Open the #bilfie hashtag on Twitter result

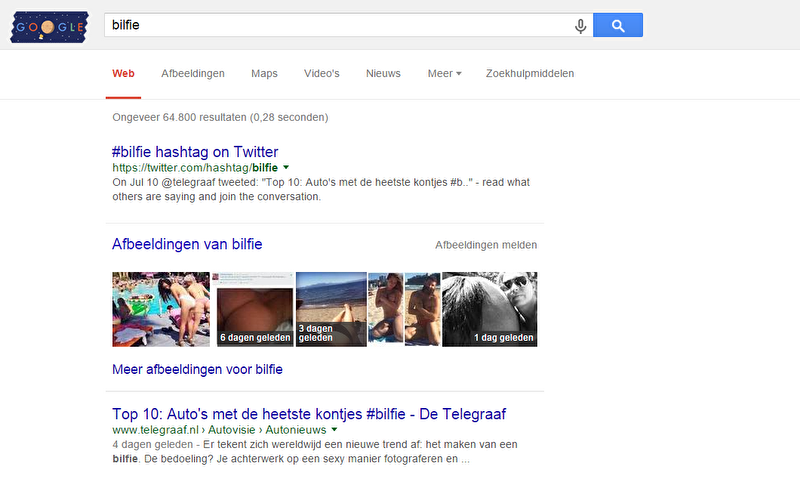pyautogui.click(x=195, y=151)
